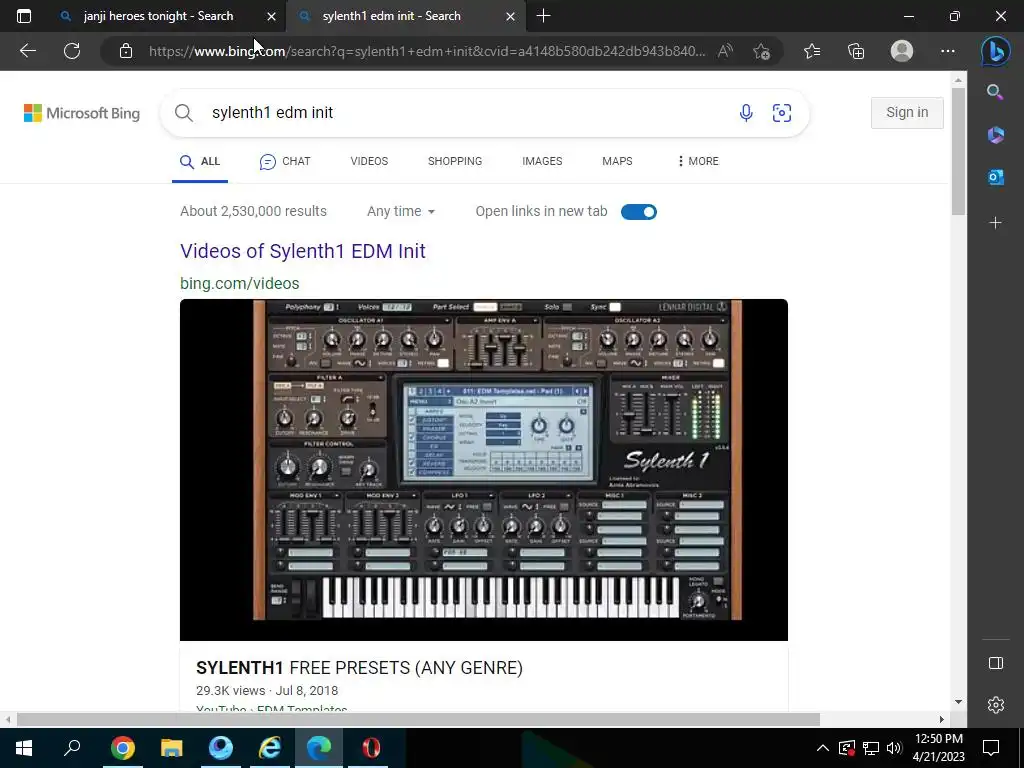Open the notification center
This screenshot has width=1024, height=768.
[x=991, y=748]
